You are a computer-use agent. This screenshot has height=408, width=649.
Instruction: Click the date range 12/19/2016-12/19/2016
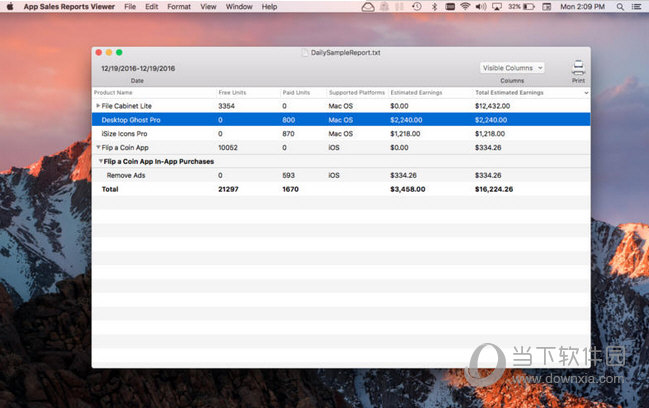138,68
